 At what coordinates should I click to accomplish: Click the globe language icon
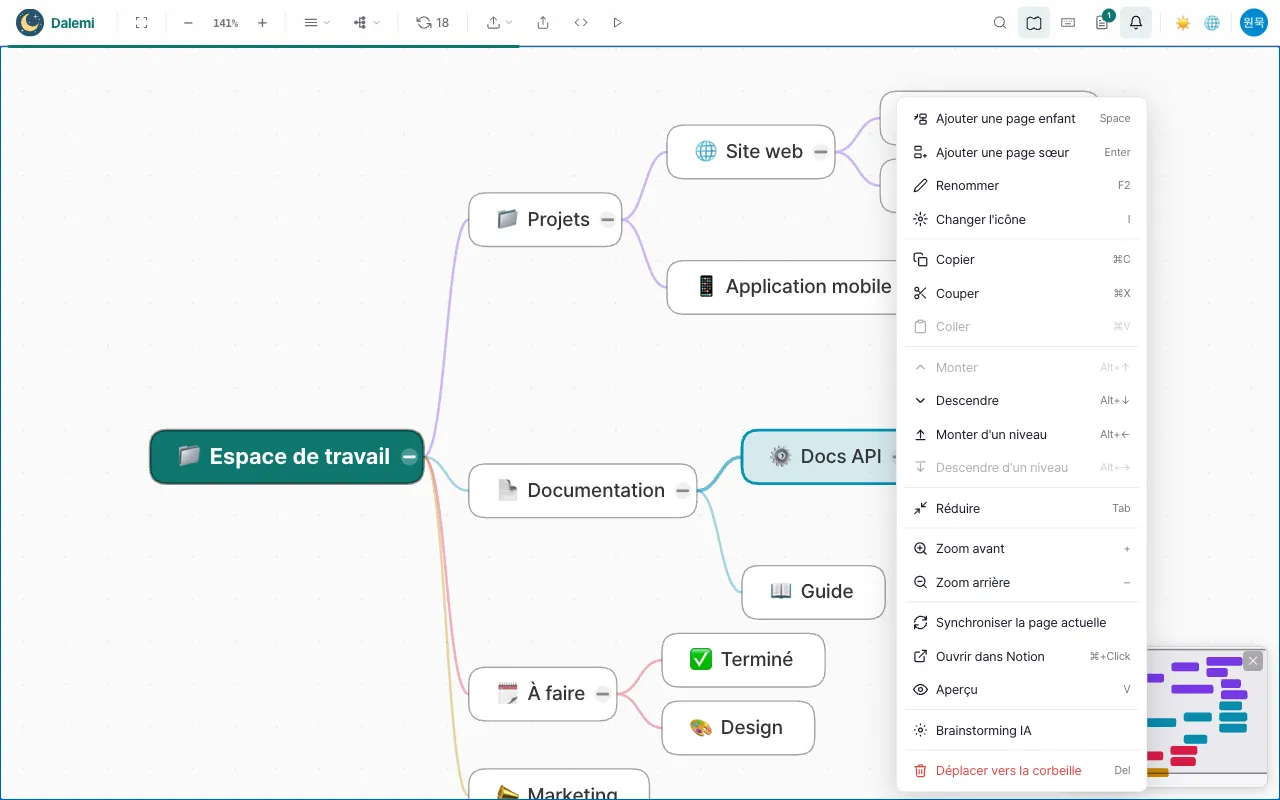tap(1212, 23)
